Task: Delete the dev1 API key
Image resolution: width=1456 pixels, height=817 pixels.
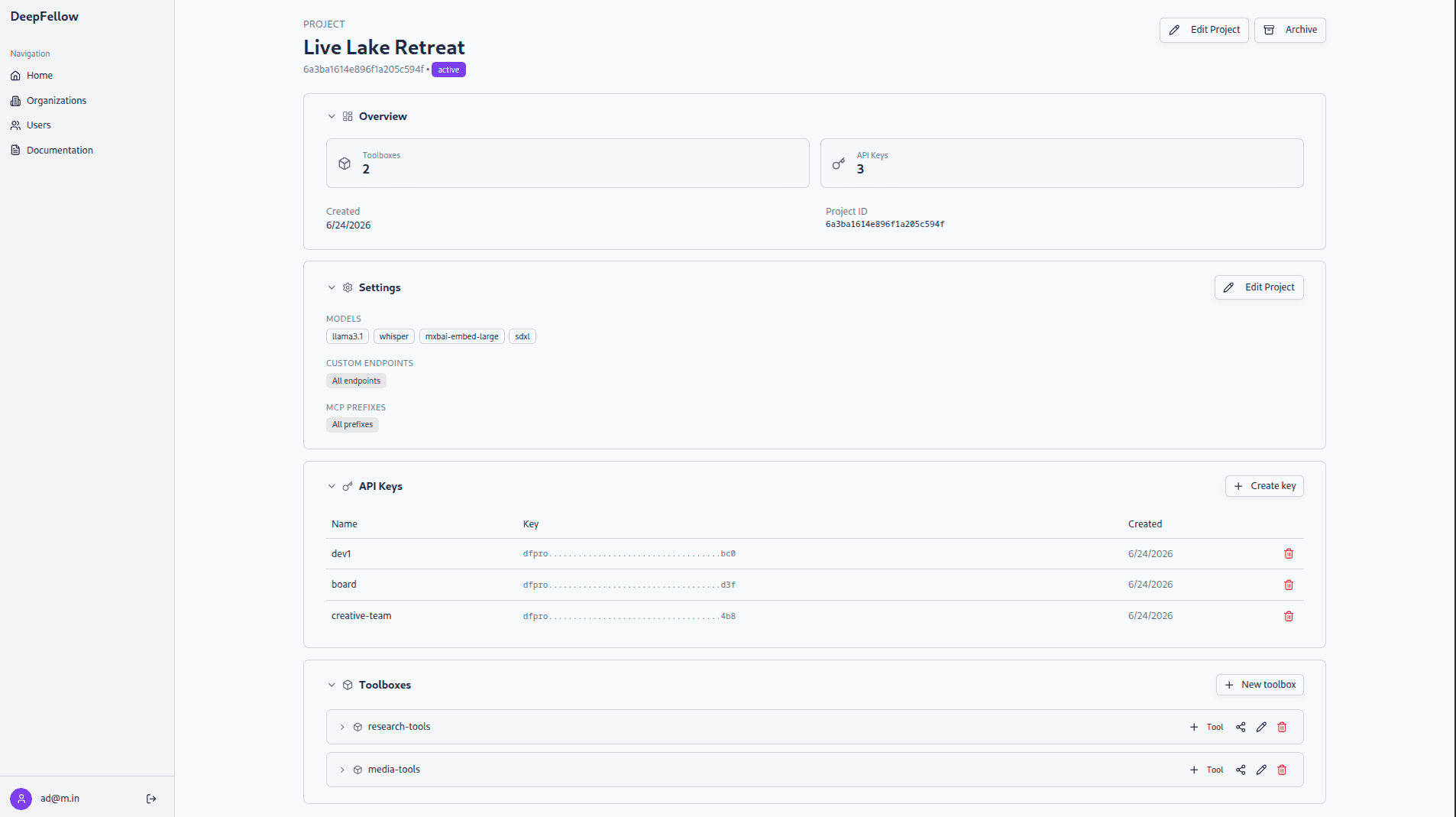Action: [1289, 554]
